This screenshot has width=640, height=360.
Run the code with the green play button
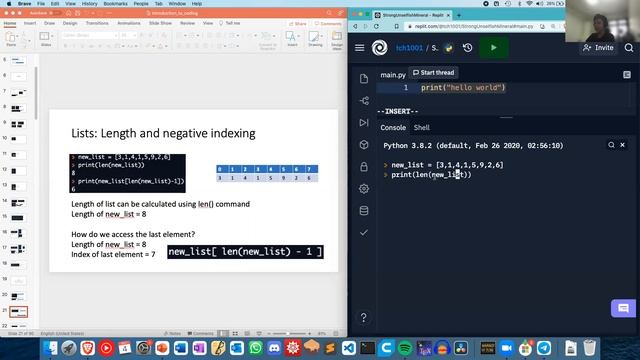point(493,48)
